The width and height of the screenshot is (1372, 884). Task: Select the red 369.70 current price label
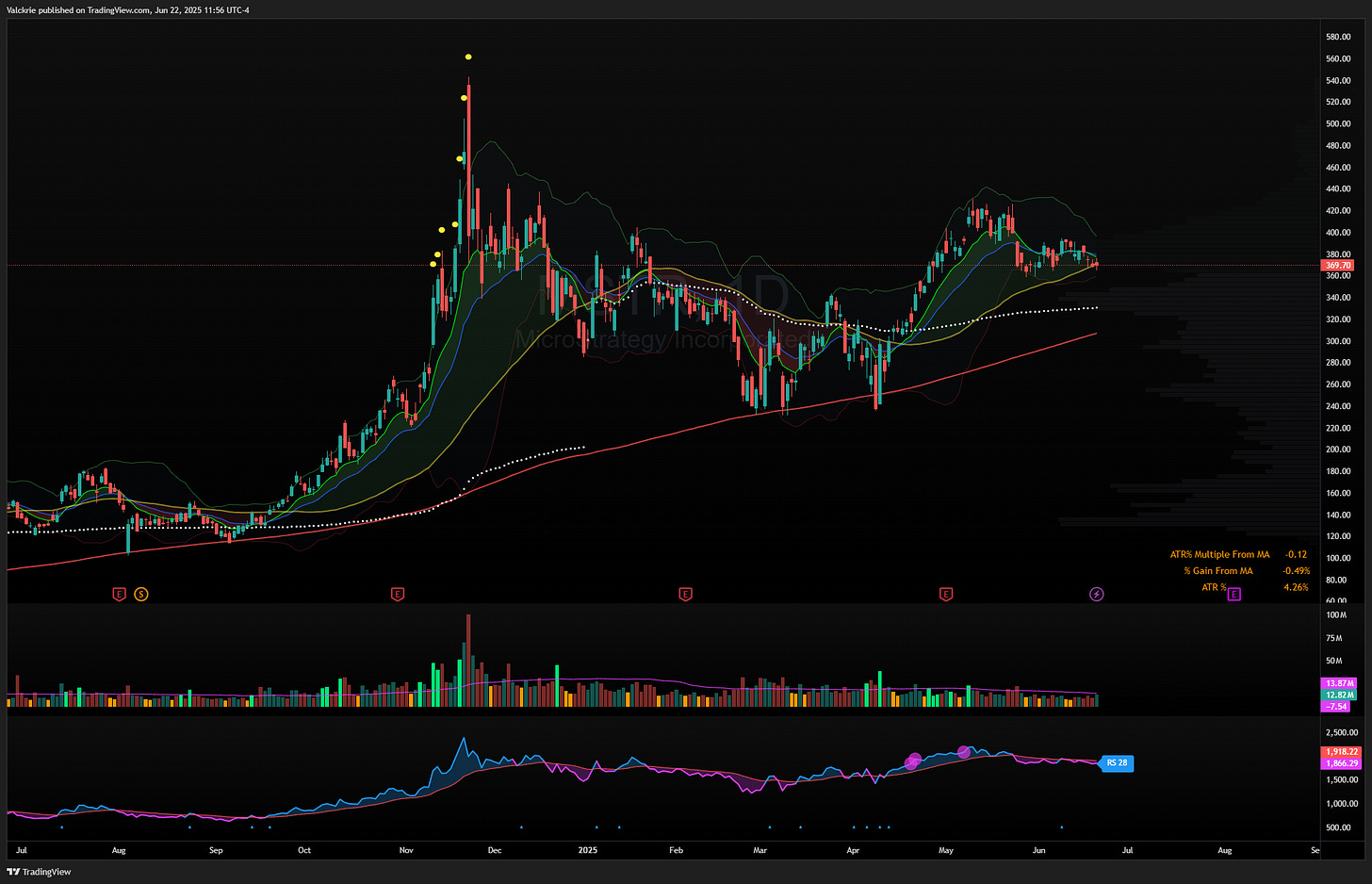point(1338,266)
